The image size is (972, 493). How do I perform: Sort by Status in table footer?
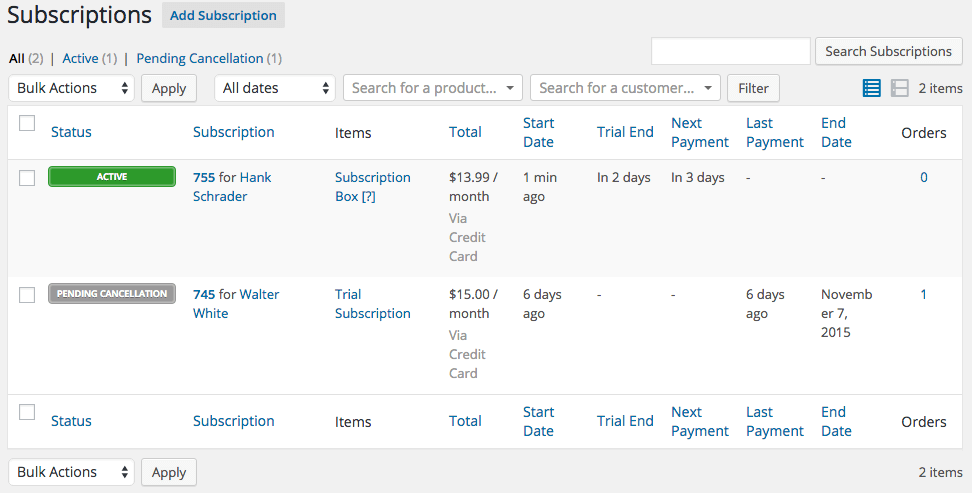pos(71,421)
